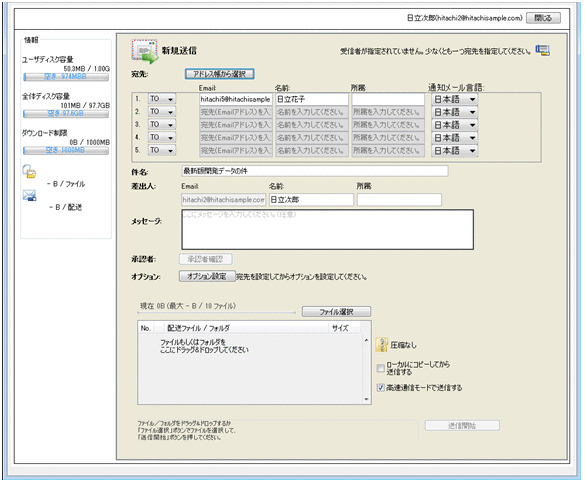Viewport: 585px width, 484px height.
Task: Click inside the message text area
Action: pos(328,229)
